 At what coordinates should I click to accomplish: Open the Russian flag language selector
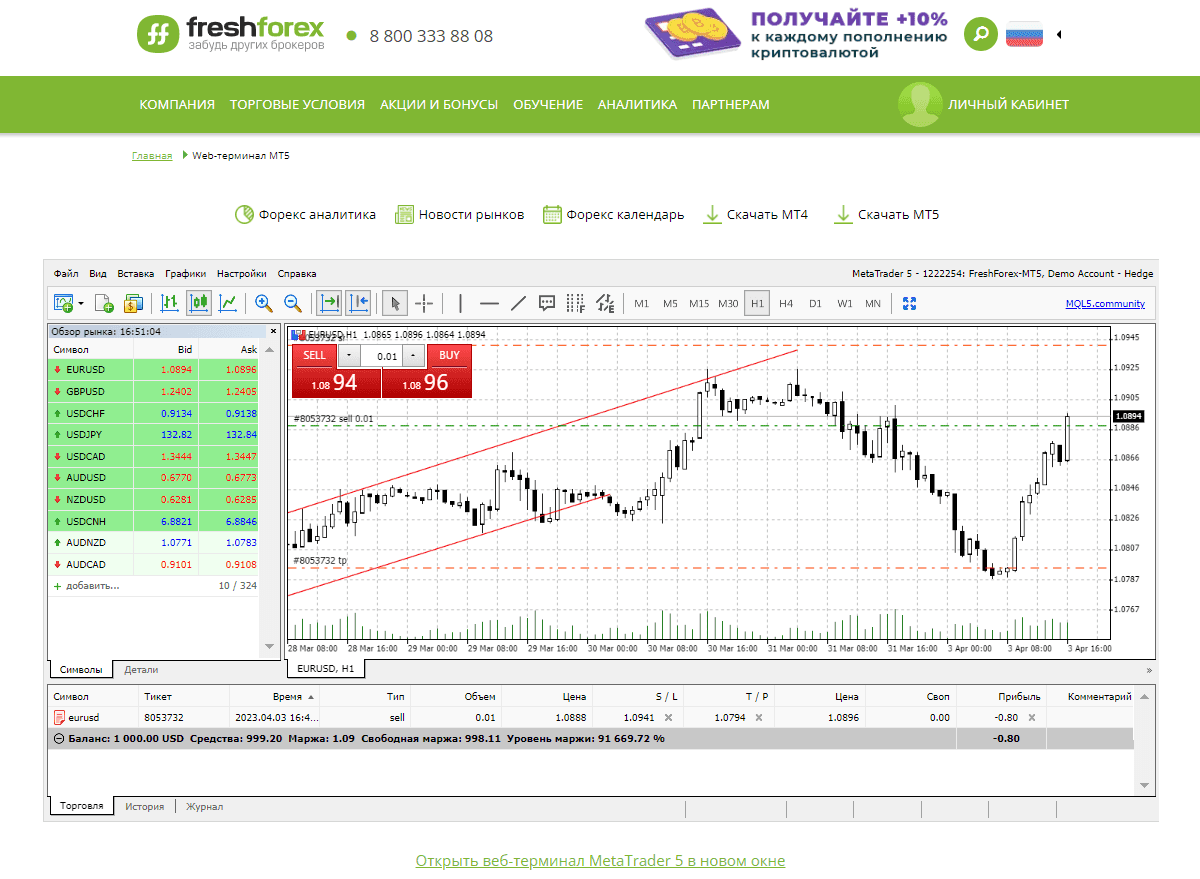click(x=1024, y=34)
